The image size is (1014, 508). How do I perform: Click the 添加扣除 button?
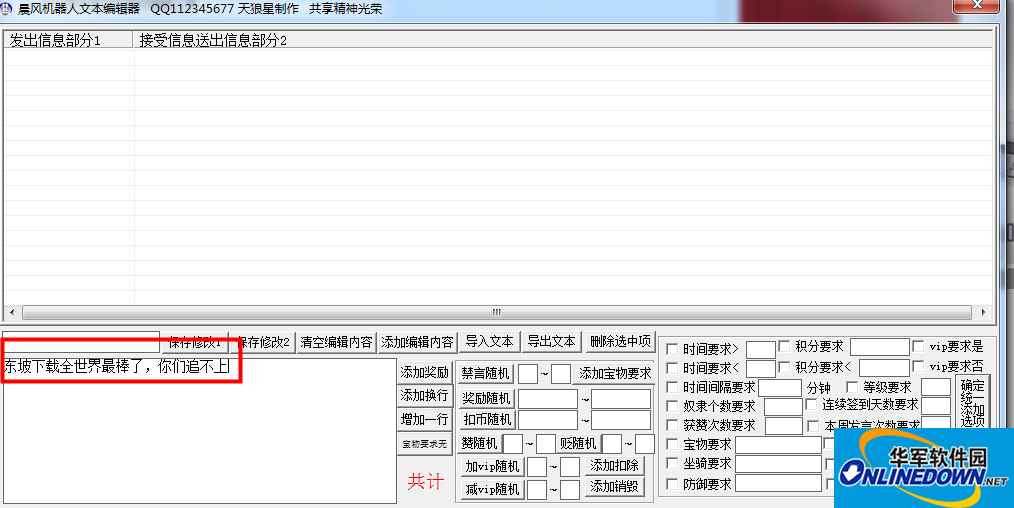click(614, 465)
